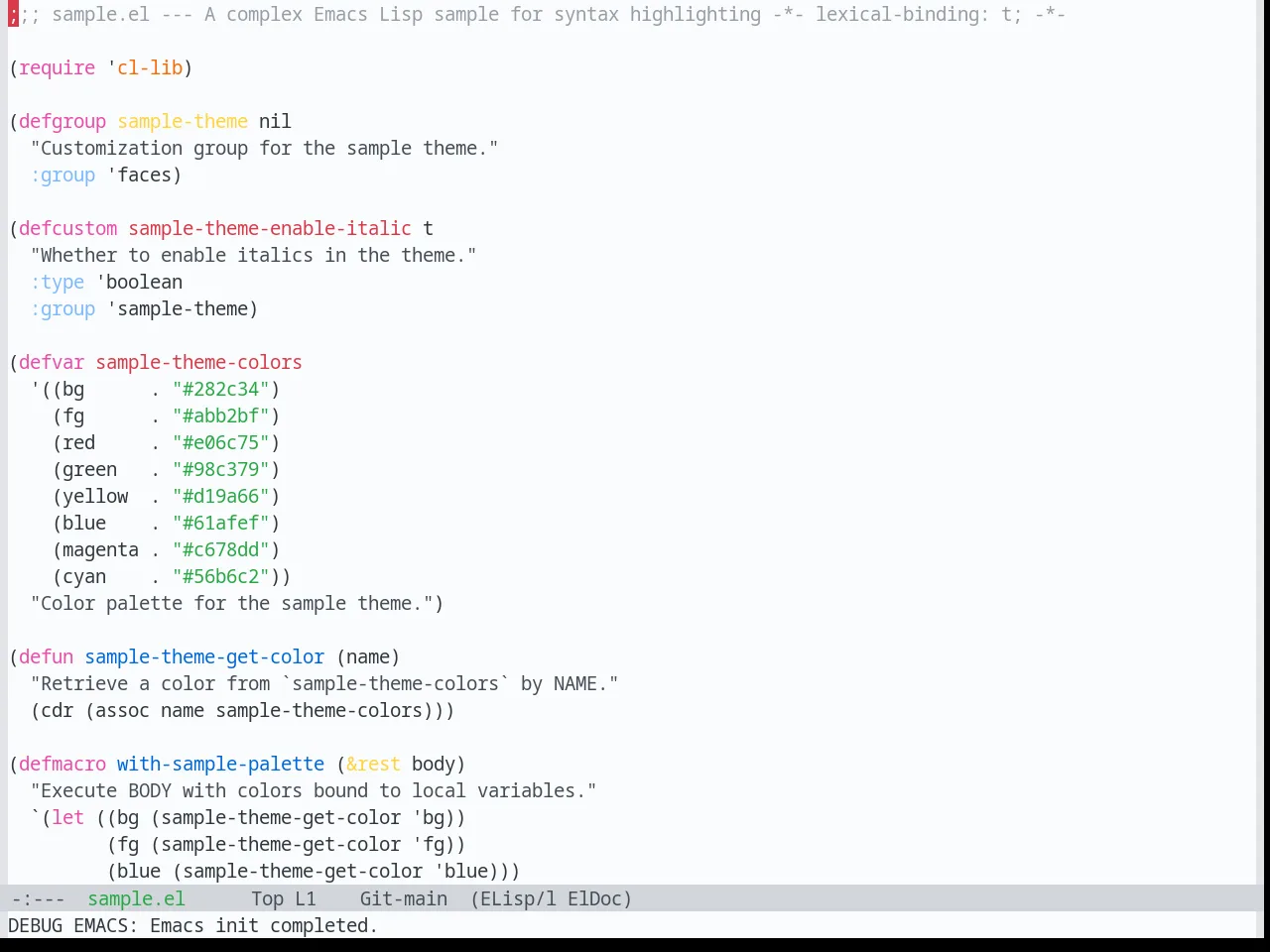Screen dimensions: 1270x952
Task: Click the 'lexical-binding' text in header comment
Action: pos(897,14)
